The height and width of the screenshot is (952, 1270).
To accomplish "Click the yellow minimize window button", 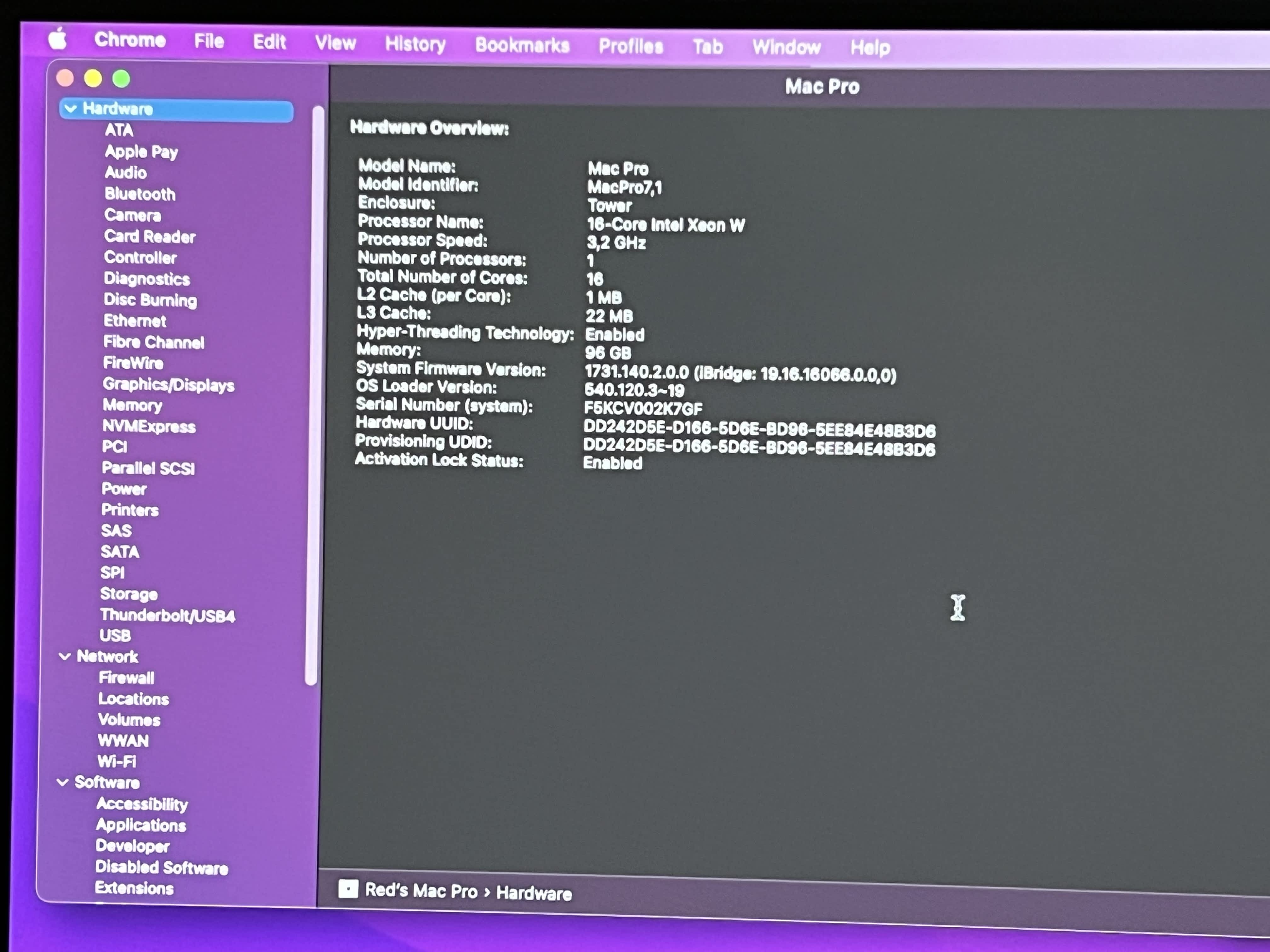I will [x=93, y=78].
